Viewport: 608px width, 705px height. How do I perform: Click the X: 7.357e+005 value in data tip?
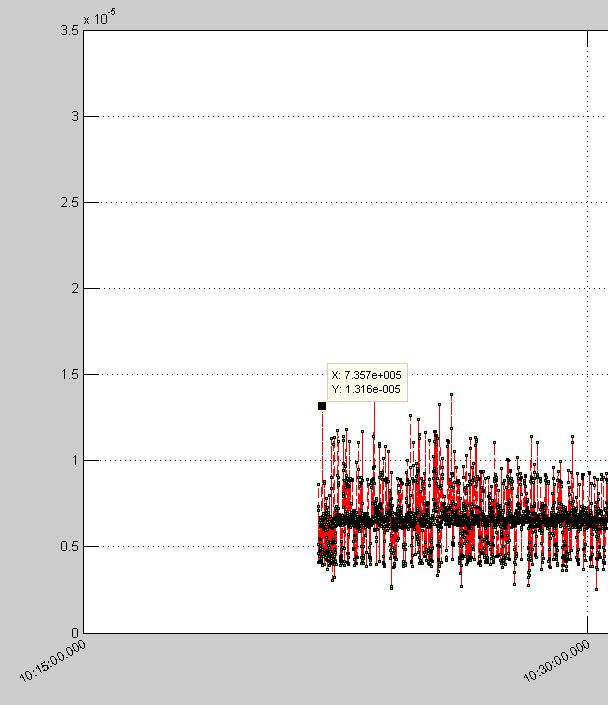point(366,375)
